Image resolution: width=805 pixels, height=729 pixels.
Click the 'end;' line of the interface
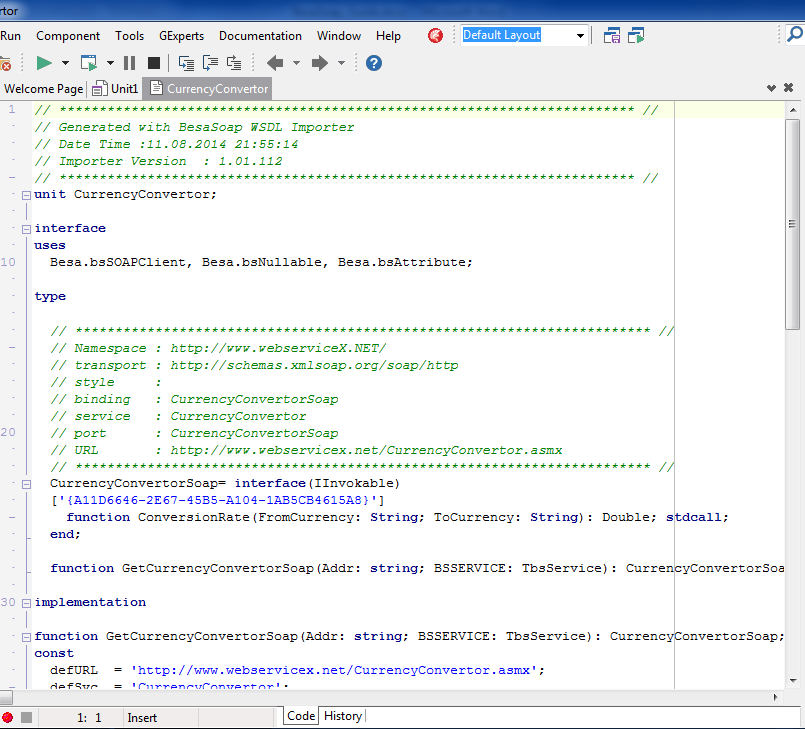(65, 534)
